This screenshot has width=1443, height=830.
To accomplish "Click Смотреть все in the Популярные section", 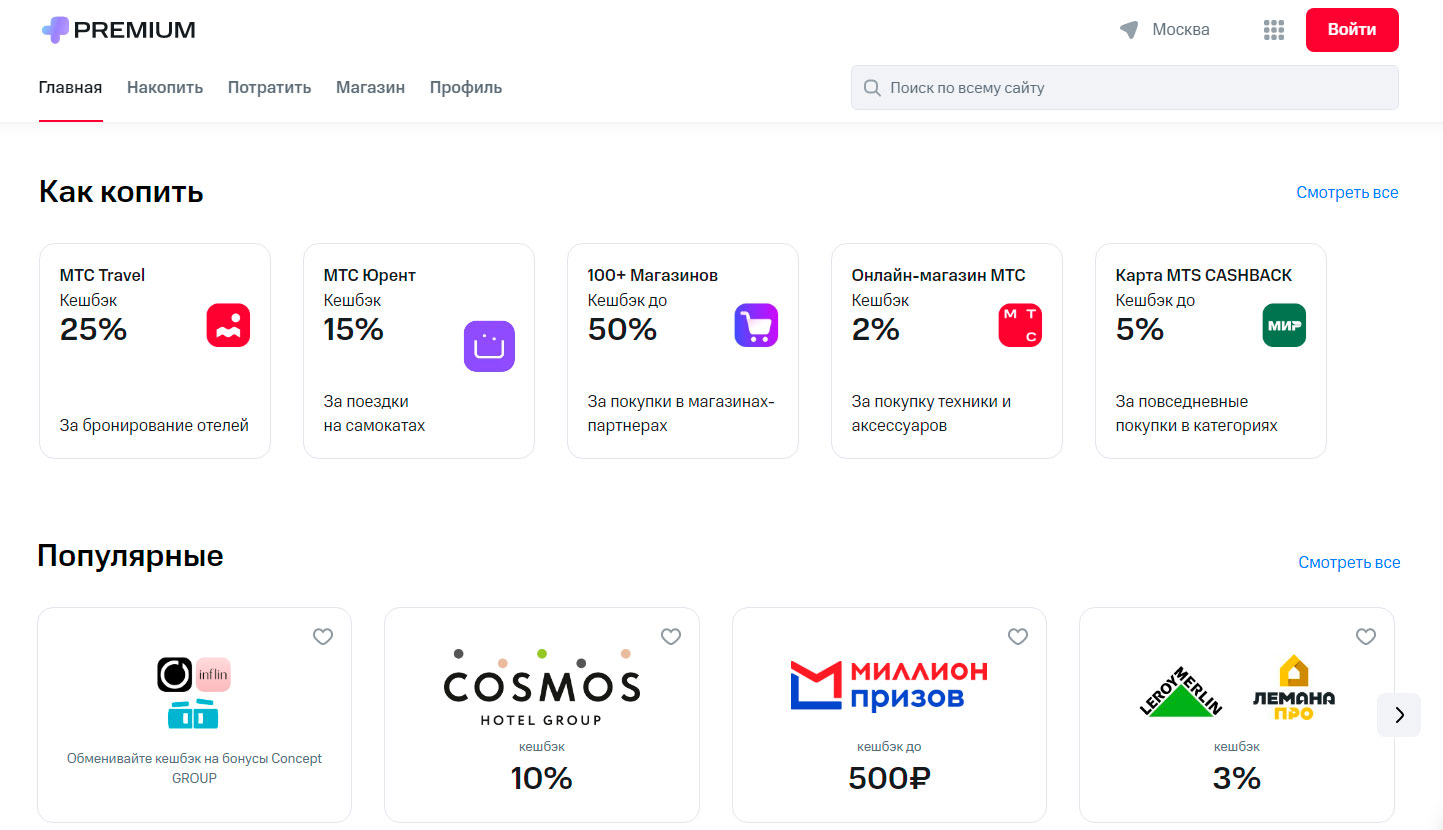I will (x=1349, y=563).
